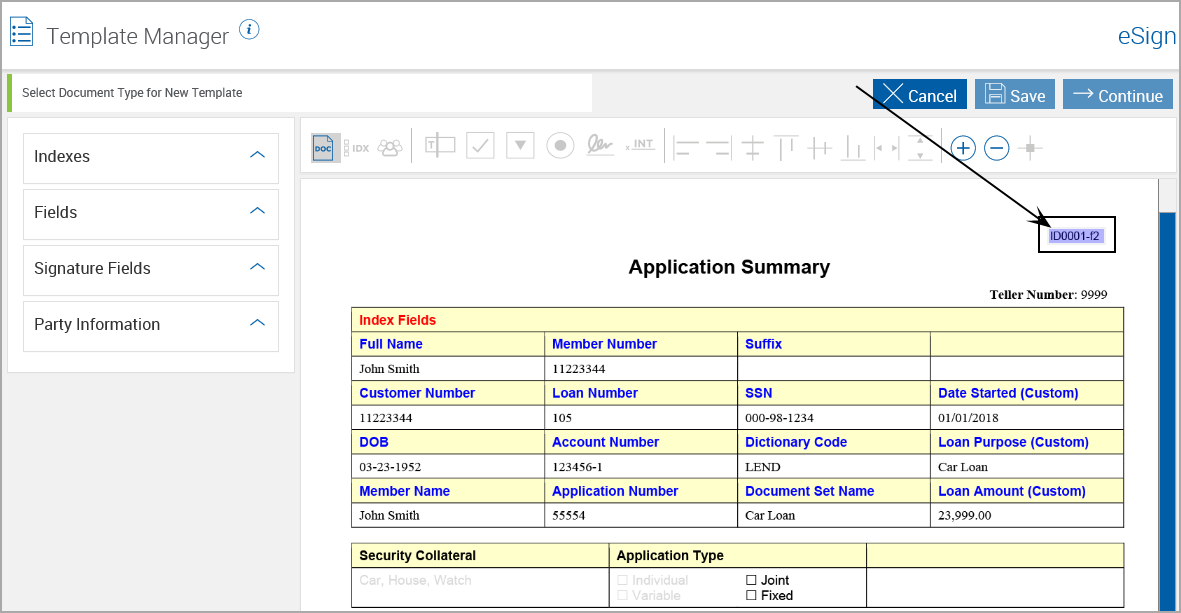
Task: Click the SSN value 000-98-1234
Action: coord(780,418)
